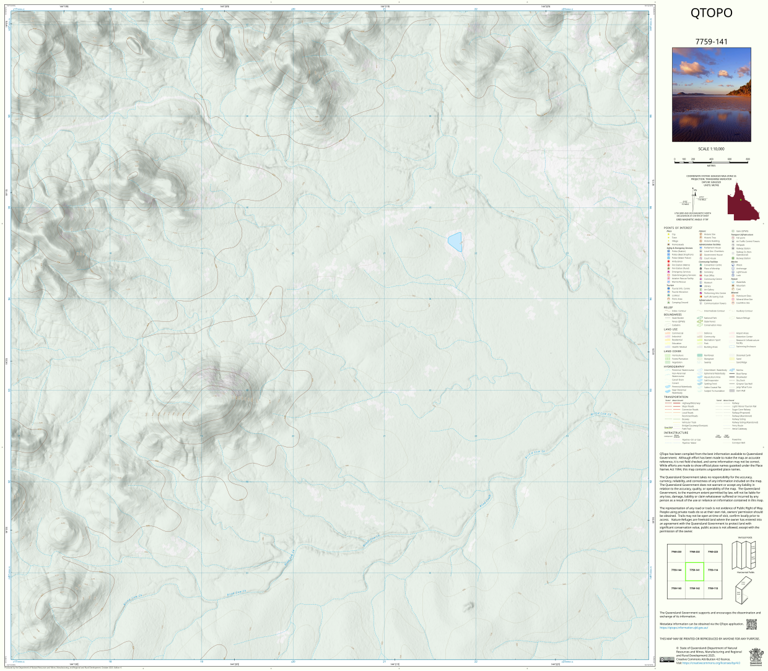Viewport: 768px width, 671px height.
Task: Click the POINTS OF INTEREST legend heading
Action: (678, 228)
